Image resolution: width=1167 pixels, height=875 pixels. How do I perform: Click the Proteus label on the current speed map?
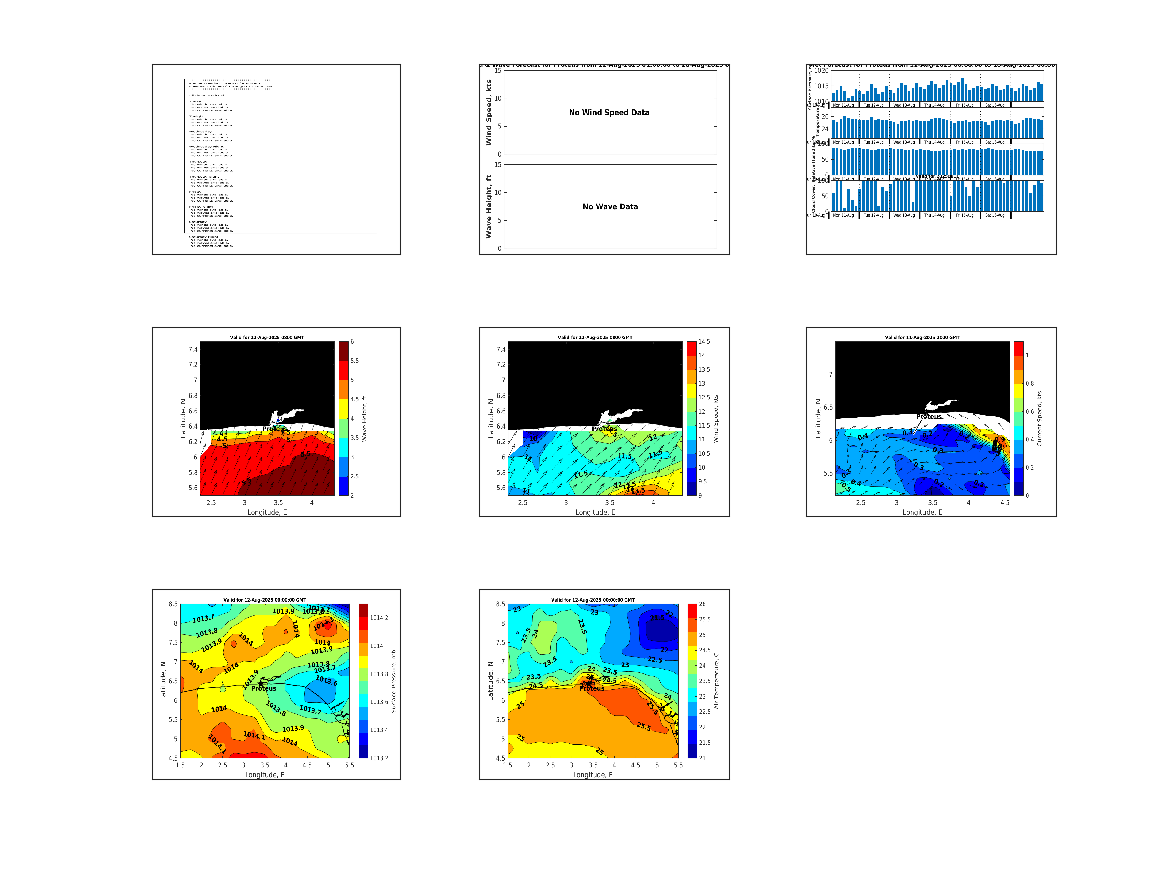click(929, 417)
